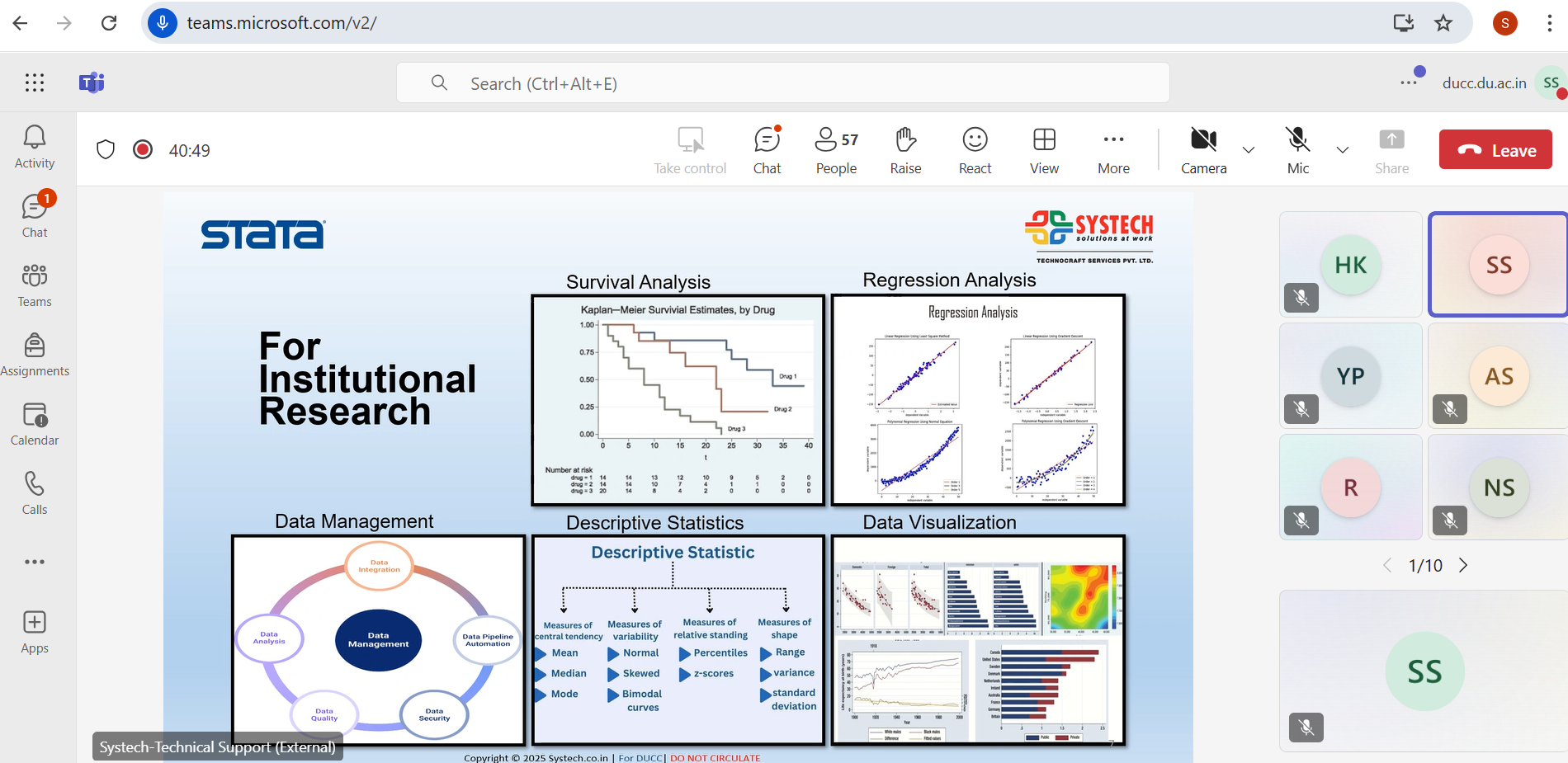This screenshot has width=1568, height=763.
Task: Open Assignments in the left sidebar
Action: [35, 355]
